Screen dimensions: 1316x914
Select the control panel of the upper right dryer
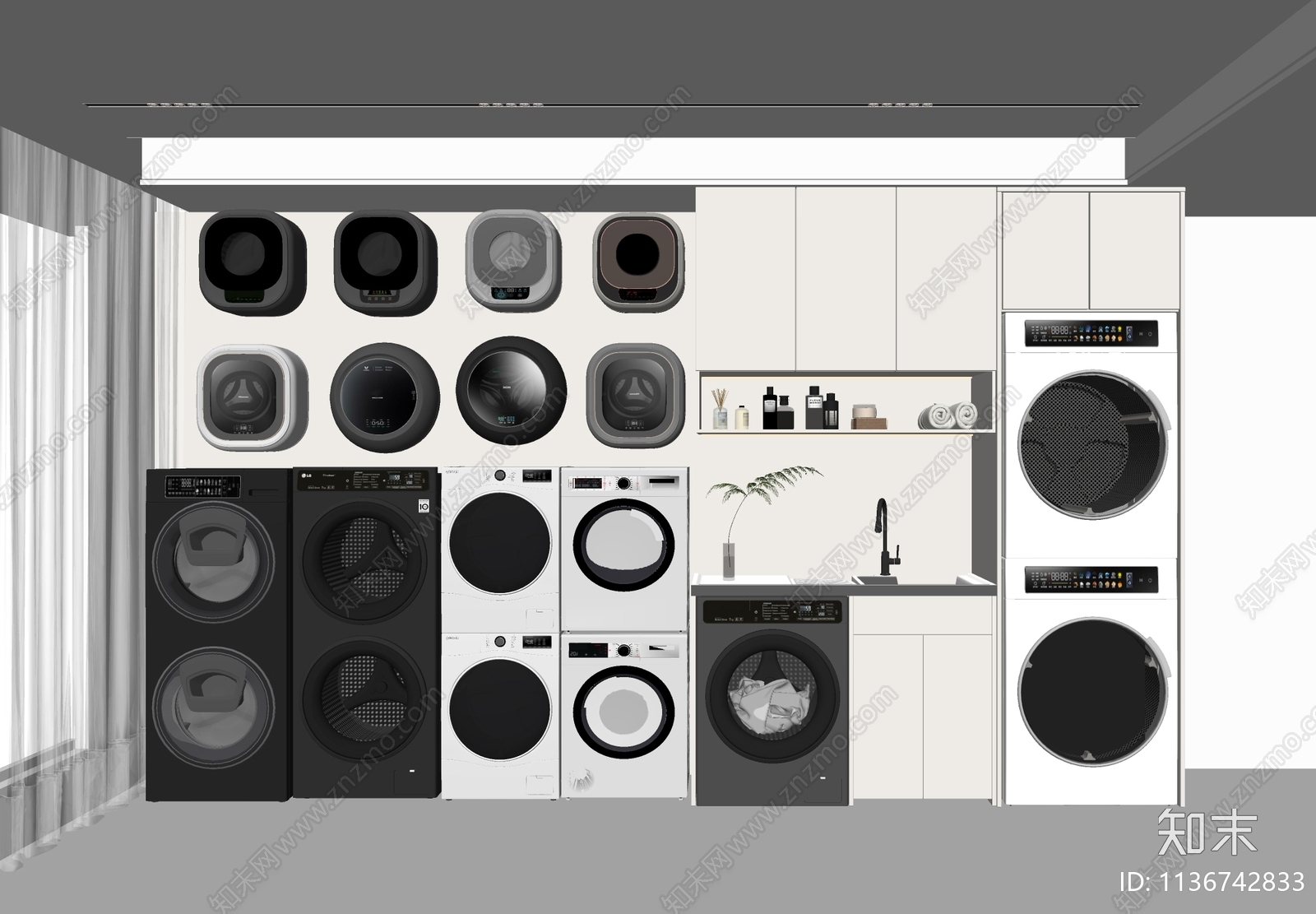[x=1091, y=332]
